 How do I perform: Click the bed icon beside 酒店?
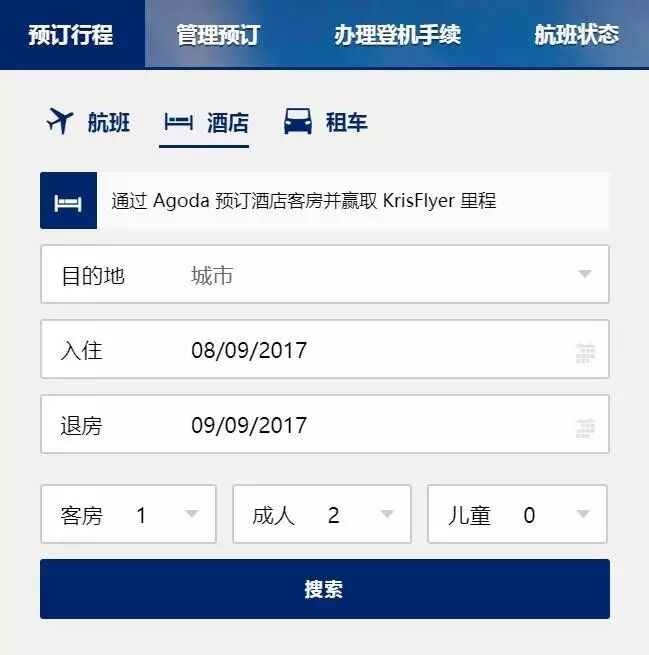point(178,122)
